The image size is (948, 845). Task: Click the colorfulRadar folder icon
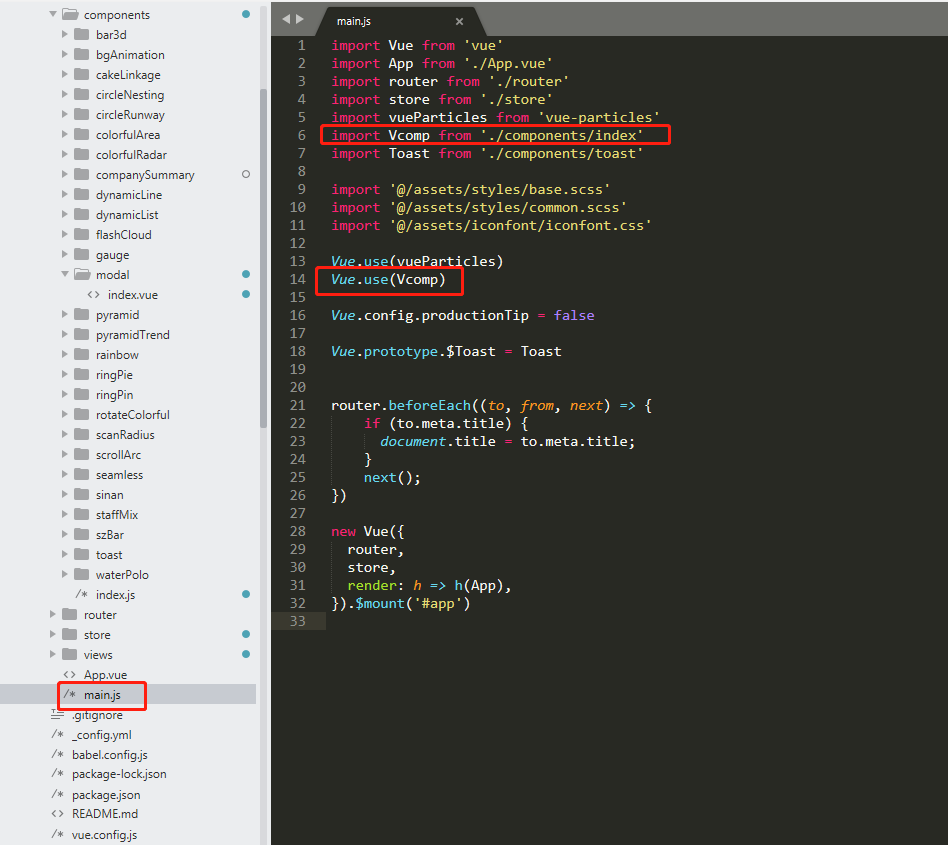point(82,154)
